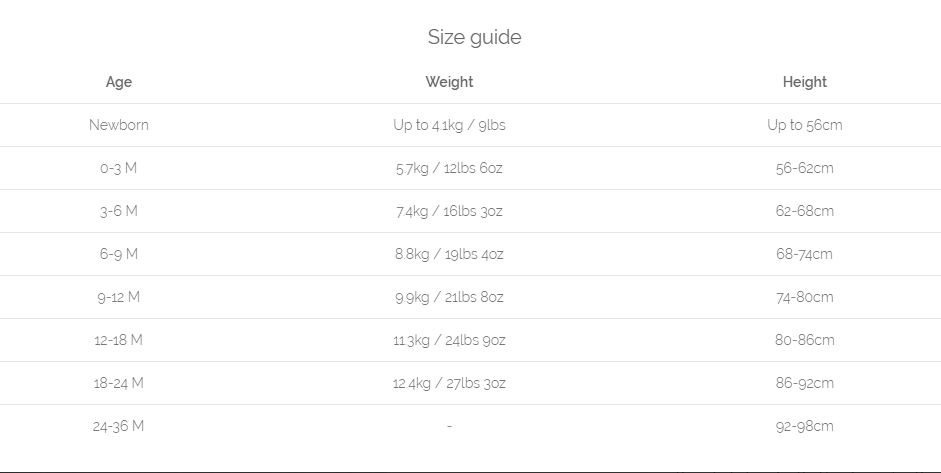Click the 6-9 M age cell
This screenshot has height=473, width=941.
[x=119, y=254]
